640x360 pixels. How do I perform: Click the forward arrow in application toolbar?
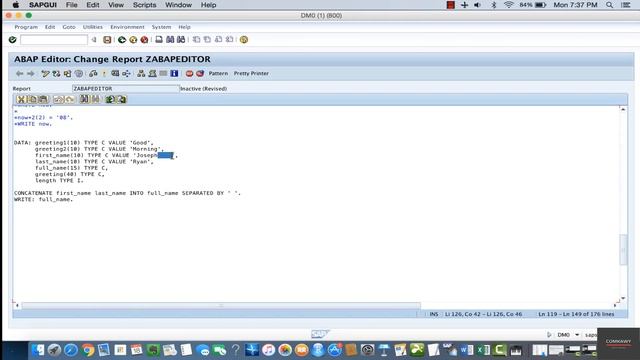pos(31,73)
